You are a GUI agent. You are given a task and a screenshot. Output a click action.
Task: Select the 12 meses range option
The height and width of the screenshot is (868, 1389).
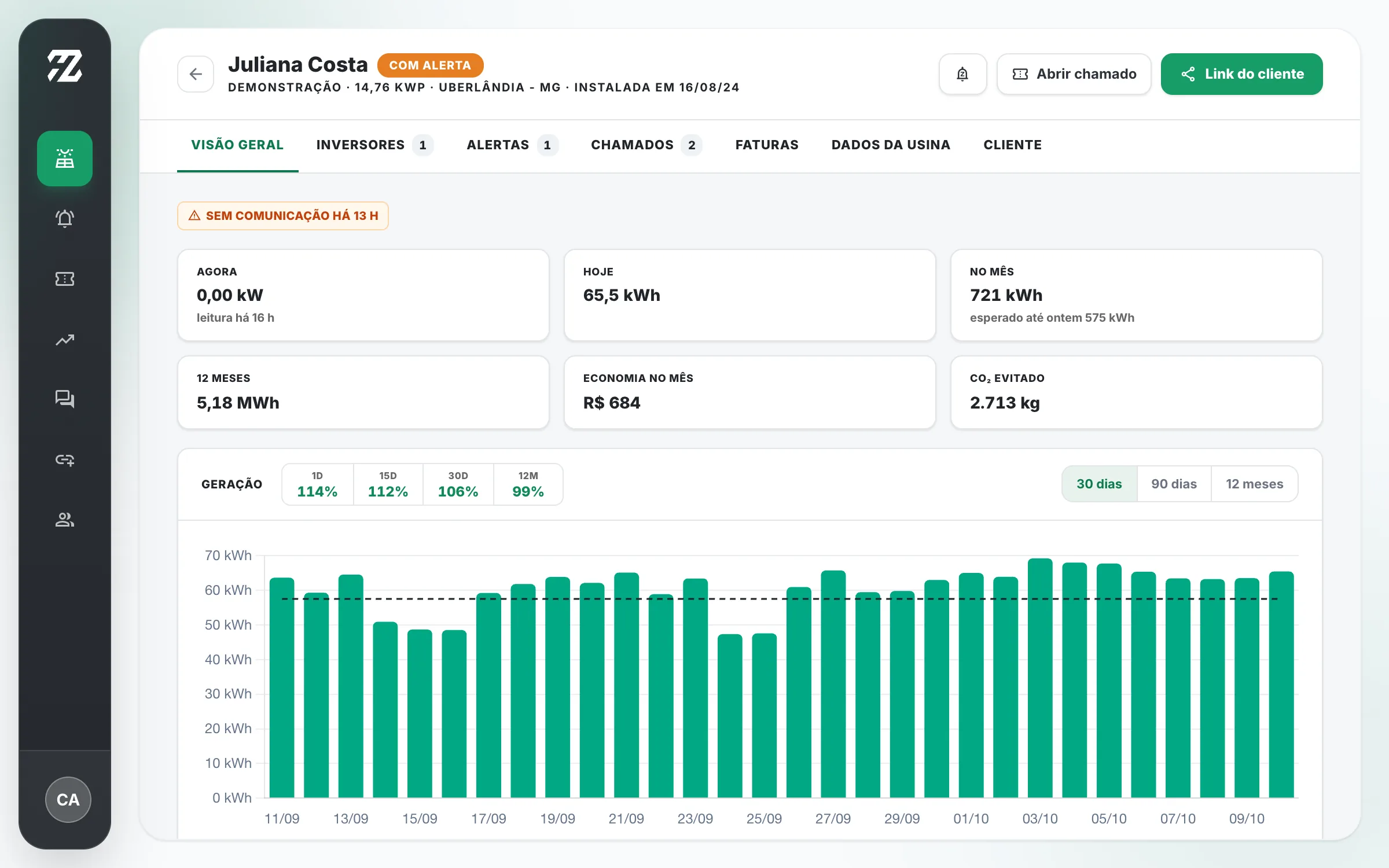tap(1254, 484)
